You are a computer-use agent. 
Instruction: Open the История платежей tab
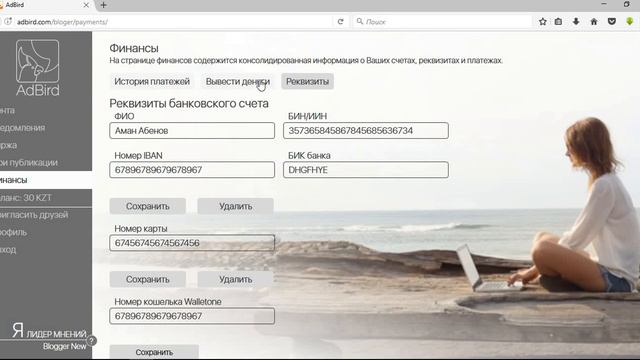pos(152,81)
